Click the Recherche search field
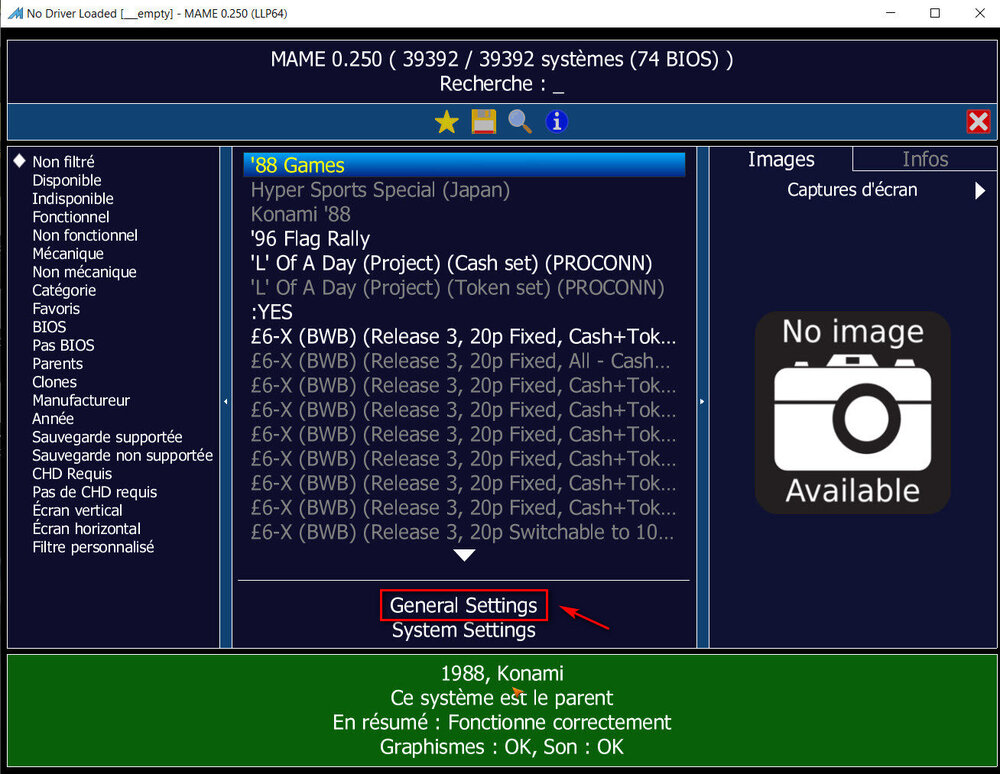 tap(501, 85)
